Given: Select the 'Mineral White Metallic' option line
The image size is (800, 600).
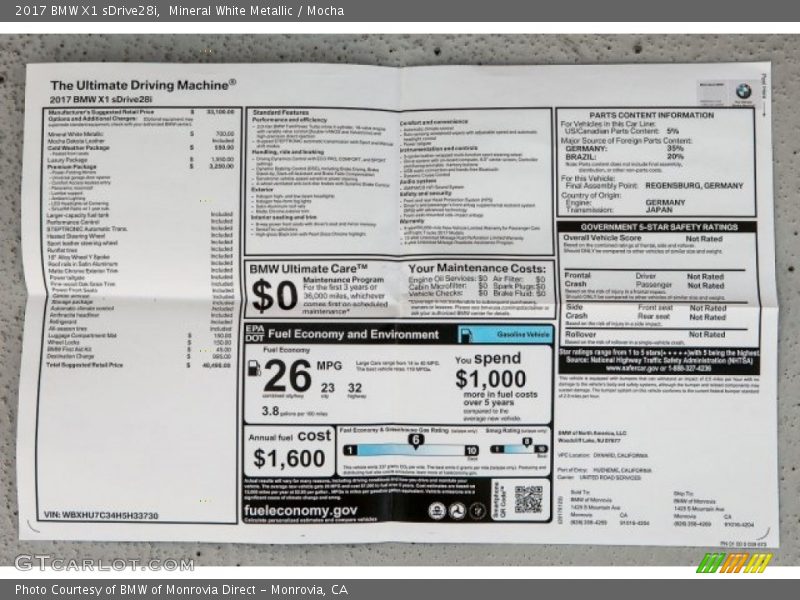Looking at the screenshot, I should pos(76,134).
